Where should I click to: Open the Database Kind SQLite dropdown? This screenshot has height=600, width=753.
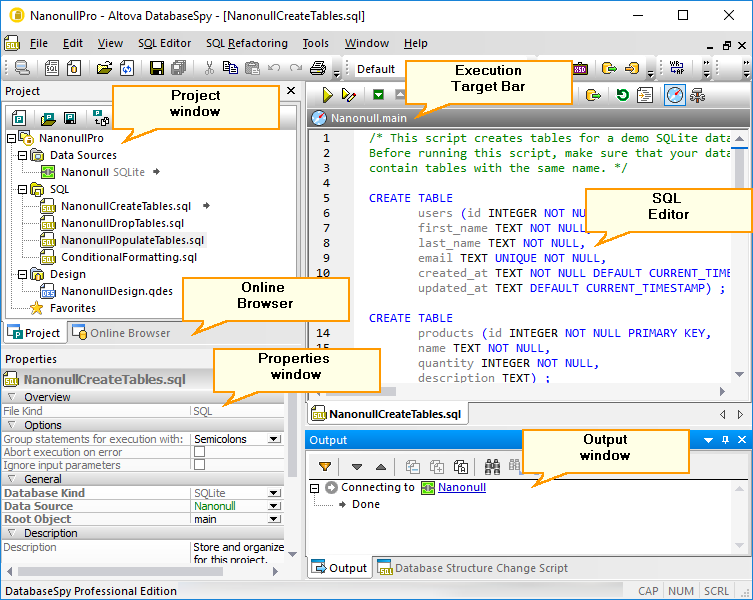coord(274,493)
